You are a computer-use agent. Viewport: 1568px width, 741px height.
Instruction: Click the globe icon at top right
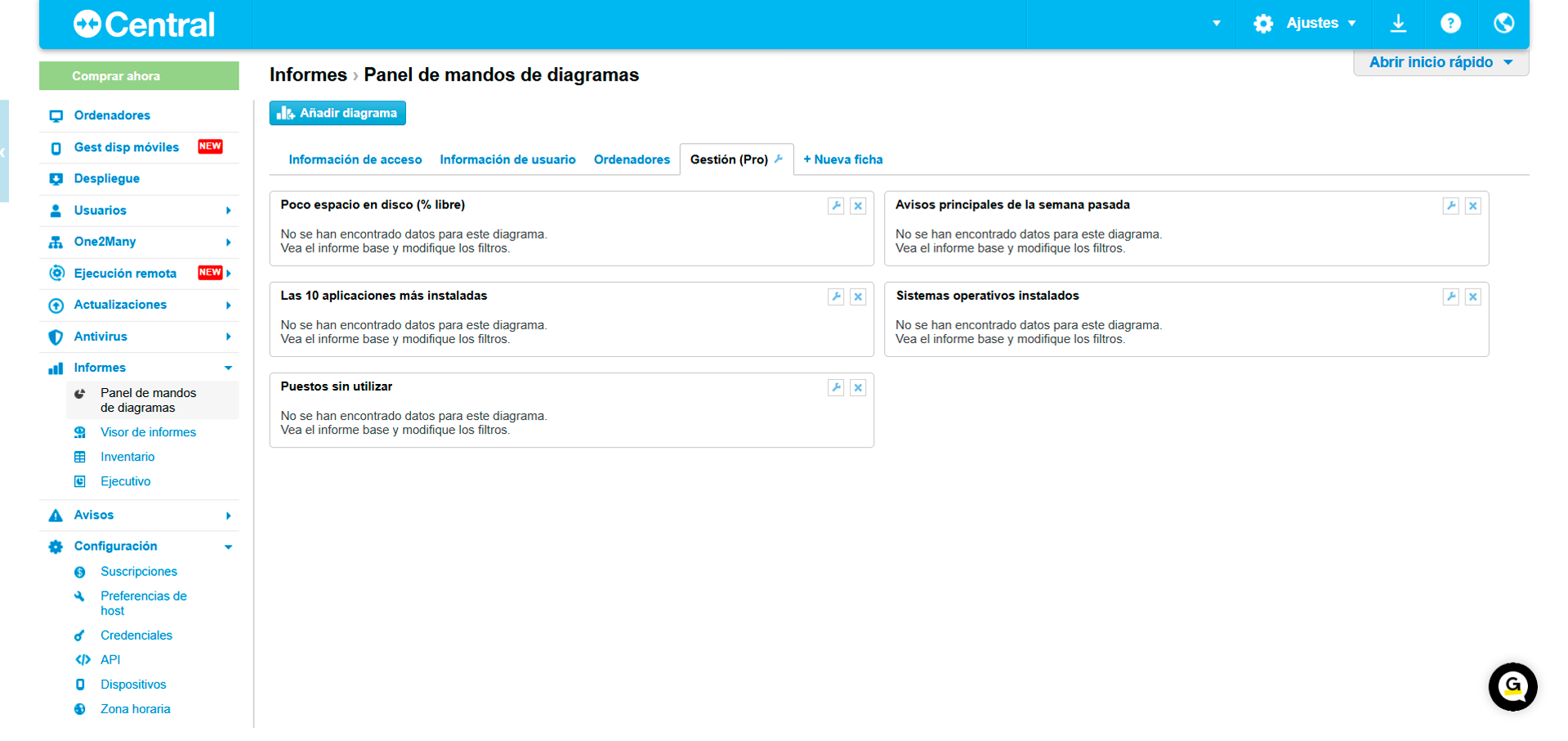[1503, 24]
